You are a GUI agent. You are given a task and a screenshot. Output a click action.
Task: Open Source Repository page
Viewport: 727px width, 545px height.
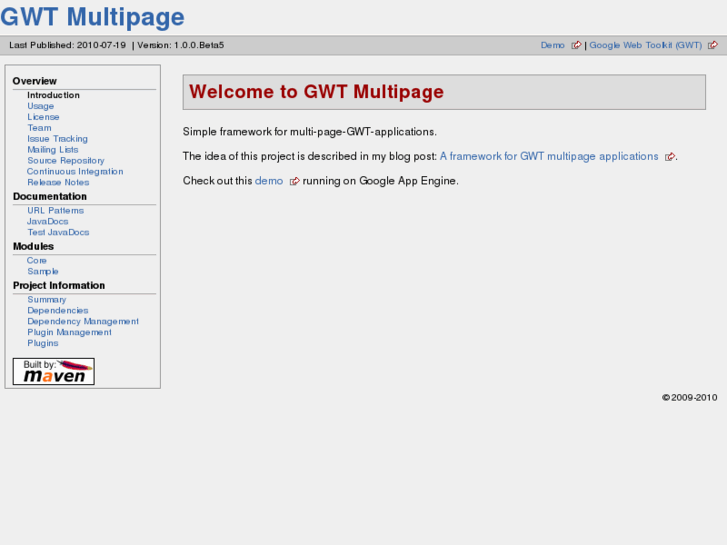(x=66, y=160)
